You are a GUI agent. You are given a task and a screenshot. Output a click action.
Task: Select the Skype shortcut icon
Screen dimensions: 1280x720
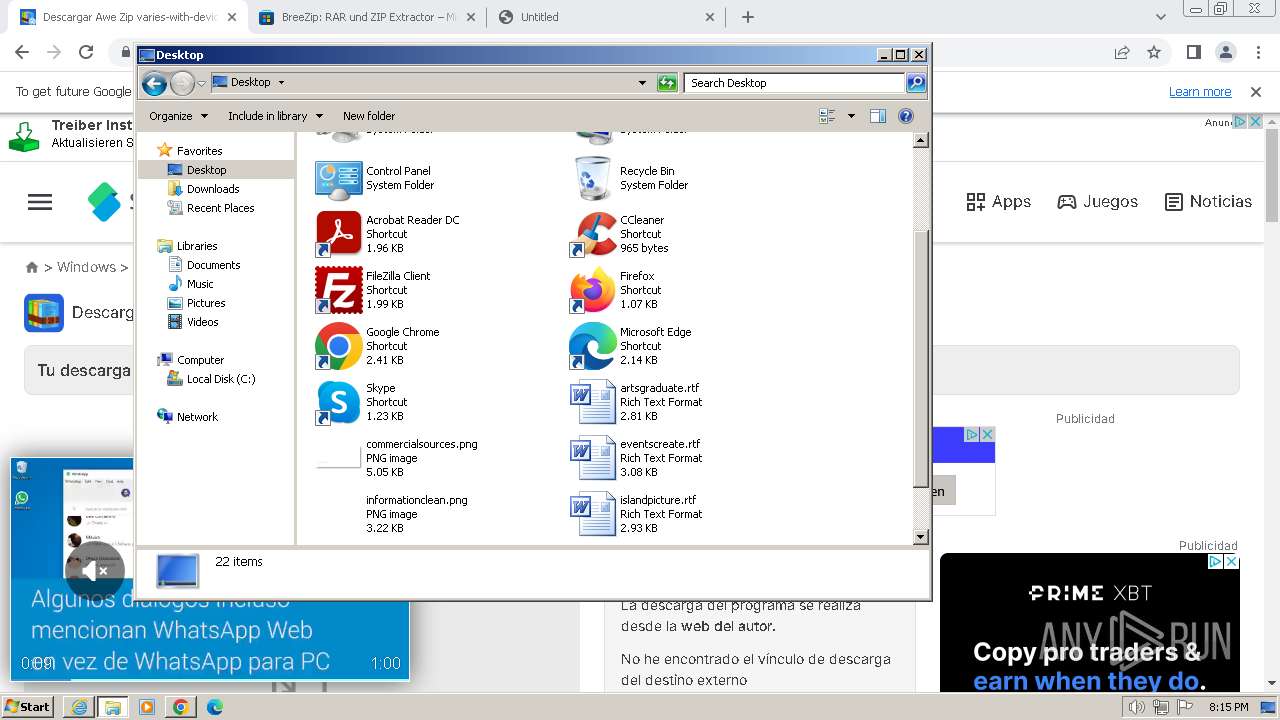pos(338,402)
